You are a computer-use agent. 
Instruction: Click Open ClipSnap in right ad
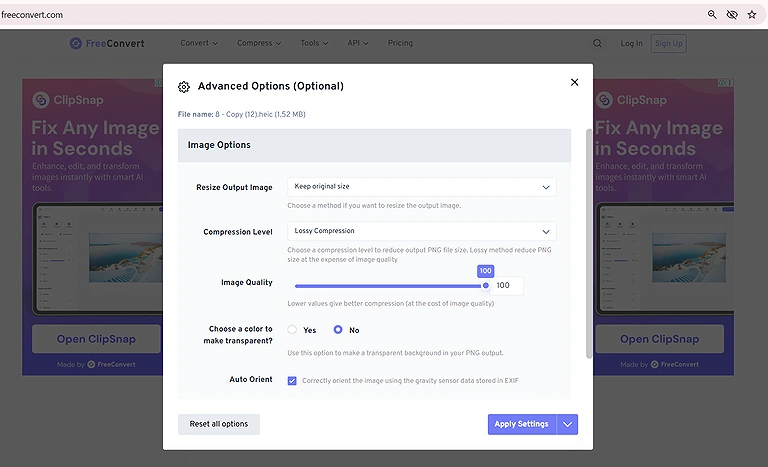click(659, 339)
